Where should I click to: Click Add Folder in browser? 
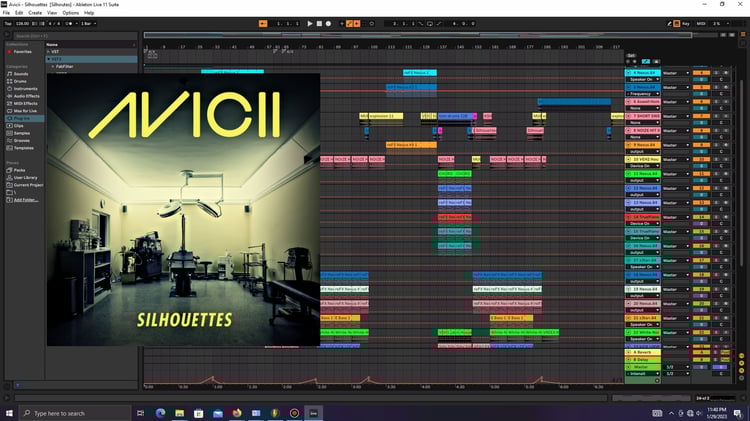click(x=25, y=200)
